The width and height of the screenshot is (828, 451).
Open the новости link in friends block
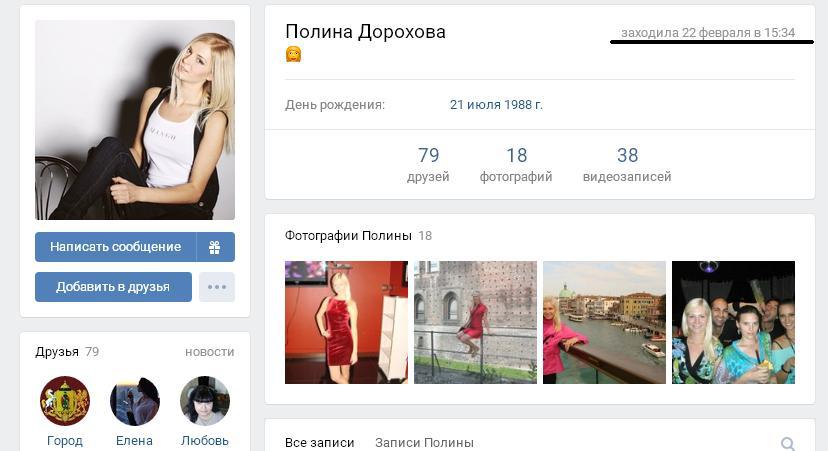209,352
